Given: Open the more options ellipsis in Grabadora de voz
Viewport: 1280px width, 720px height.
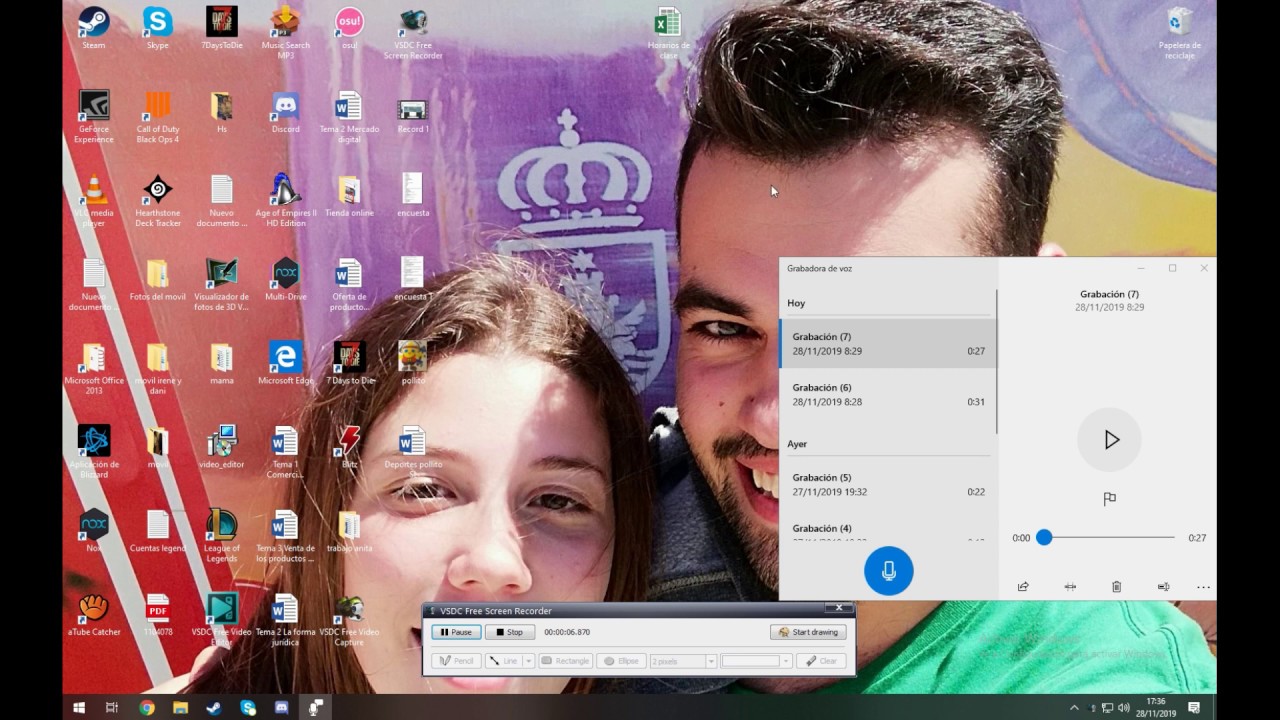Looking at the screenshot, I should [1203, 587].
